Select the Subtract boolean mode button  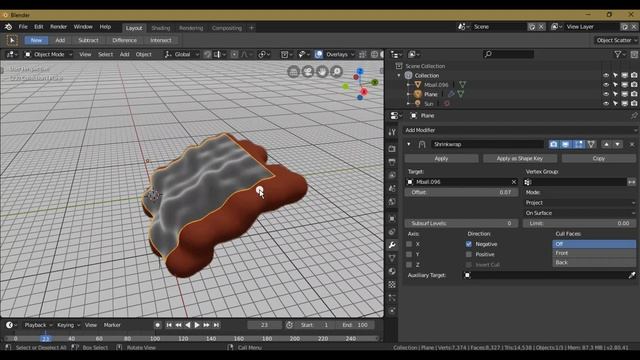88,40
